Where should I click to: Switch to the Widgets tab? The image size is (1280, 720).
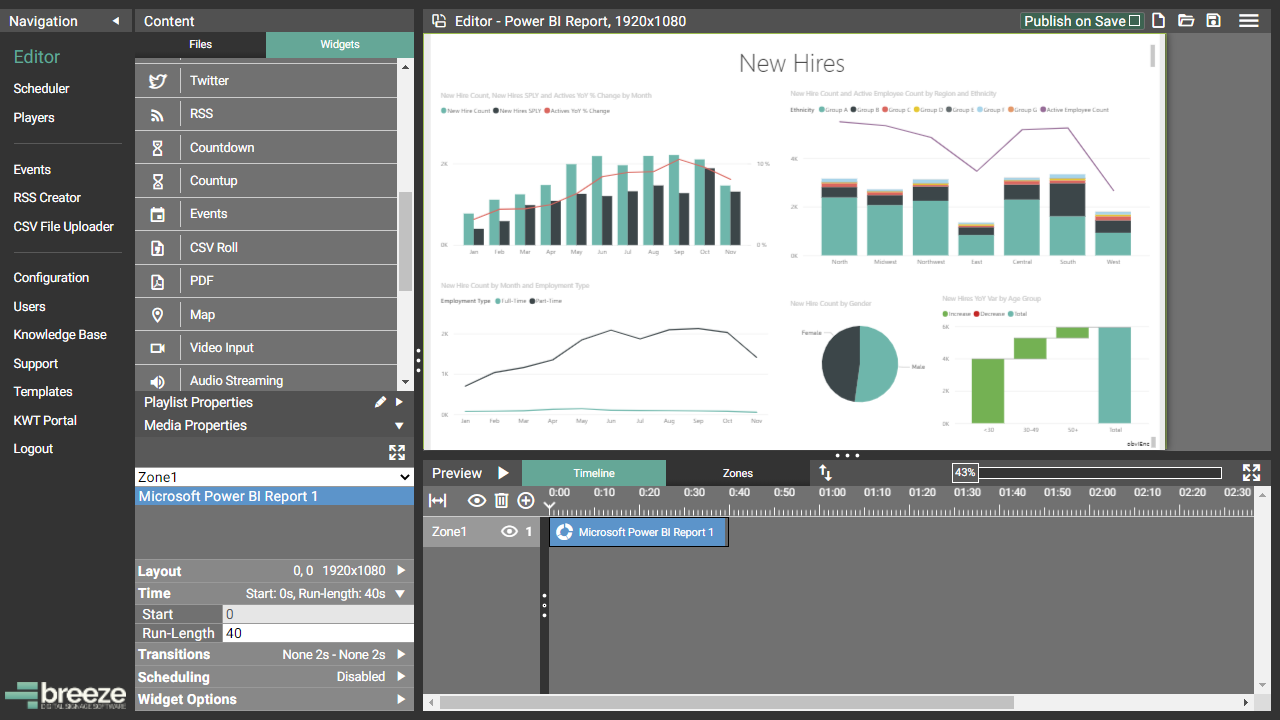340,45
